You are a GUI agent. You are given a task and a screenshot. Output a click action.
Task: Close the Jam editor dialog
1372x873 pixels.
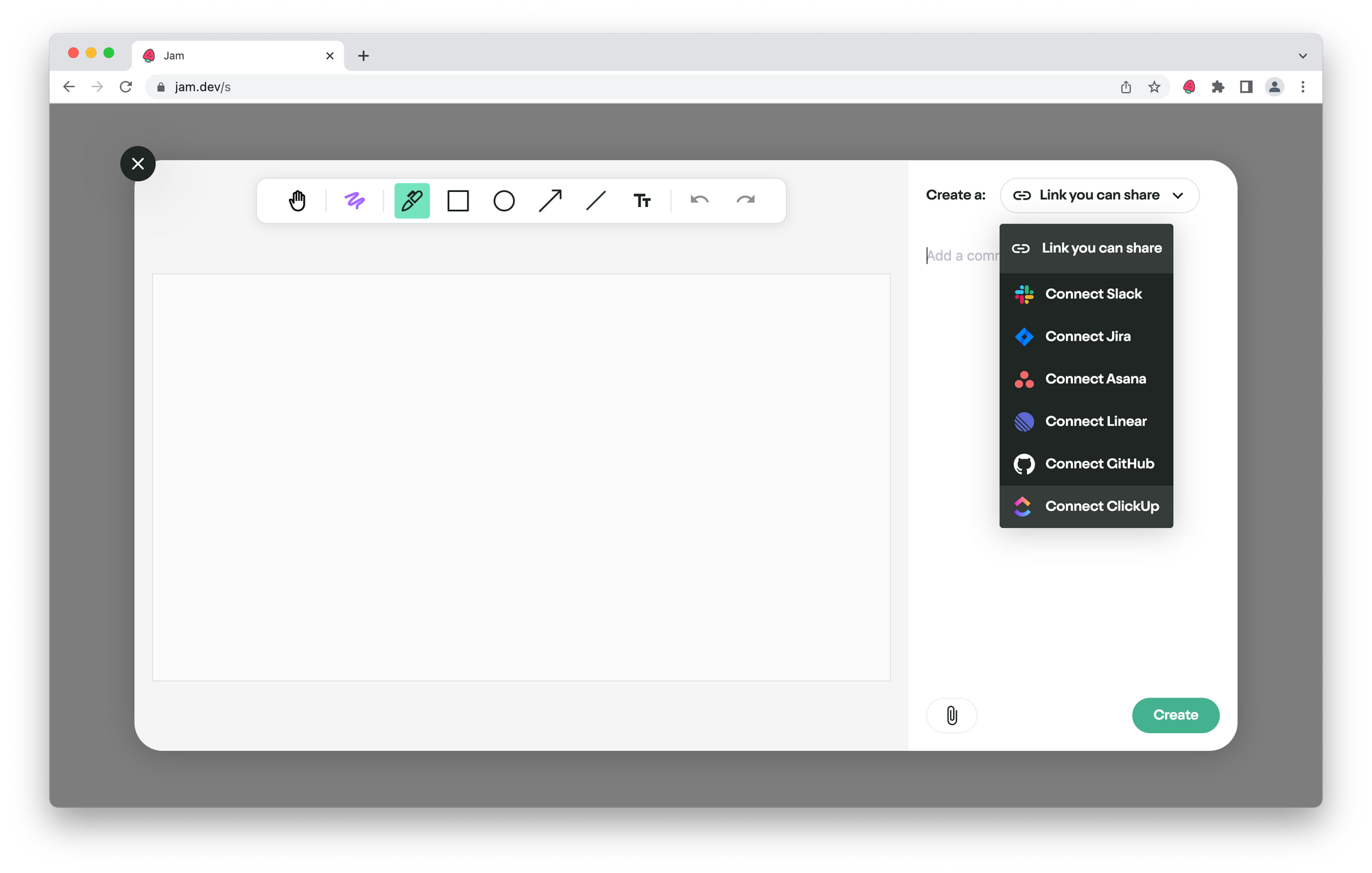coord(138,164)
